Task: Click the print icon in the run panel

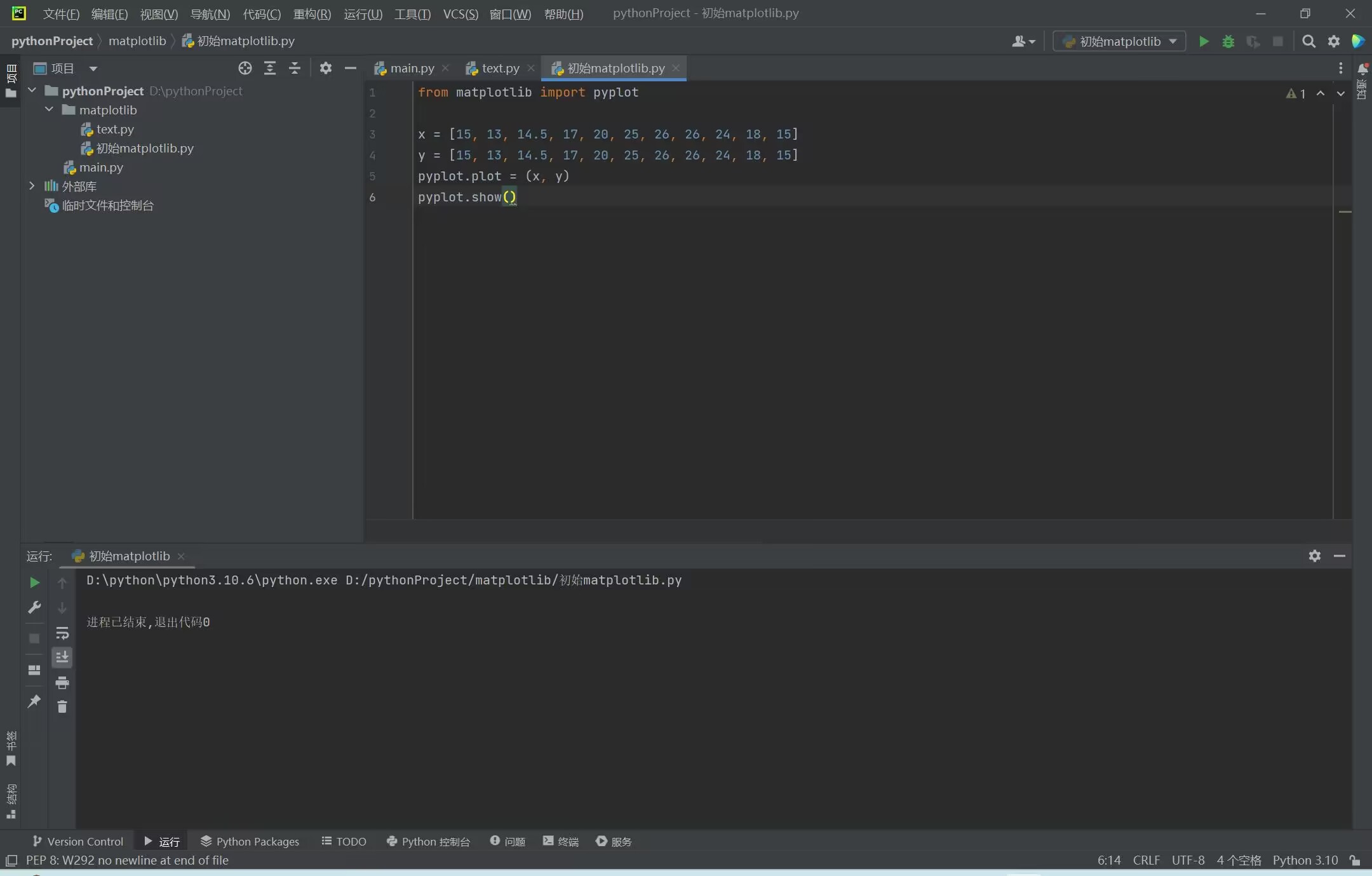Action: (62, 683)
